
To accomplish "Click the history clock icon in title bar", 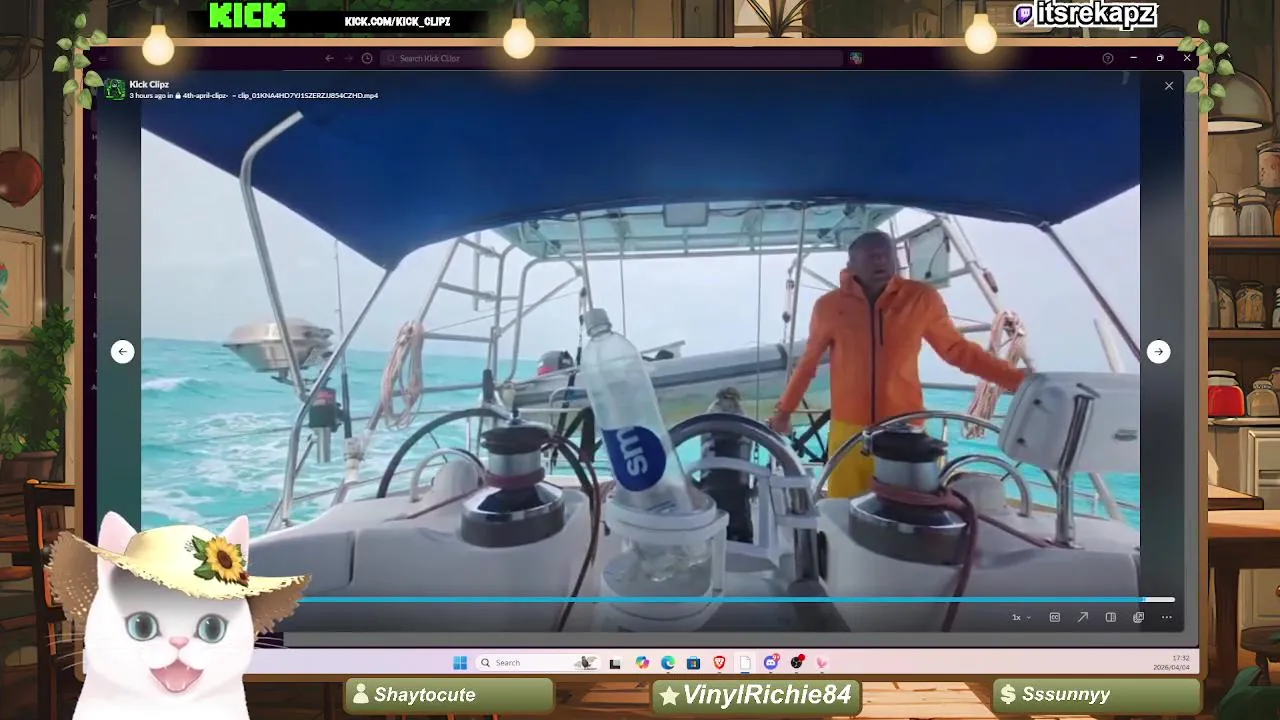I will (x=367, y=58).
